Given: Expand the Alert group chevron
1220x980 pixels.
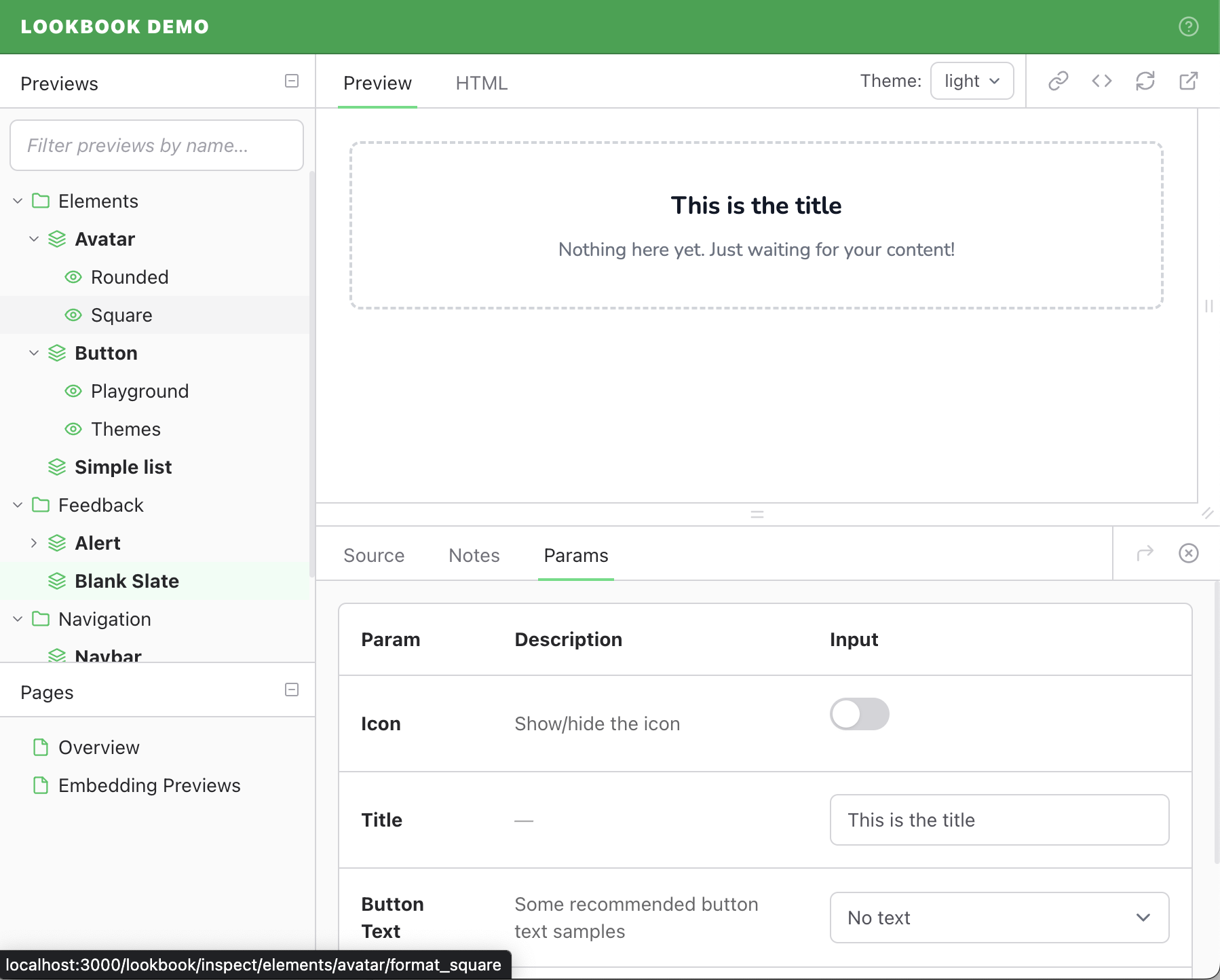Looking at the screenshot, I should [x=34, y=543].
